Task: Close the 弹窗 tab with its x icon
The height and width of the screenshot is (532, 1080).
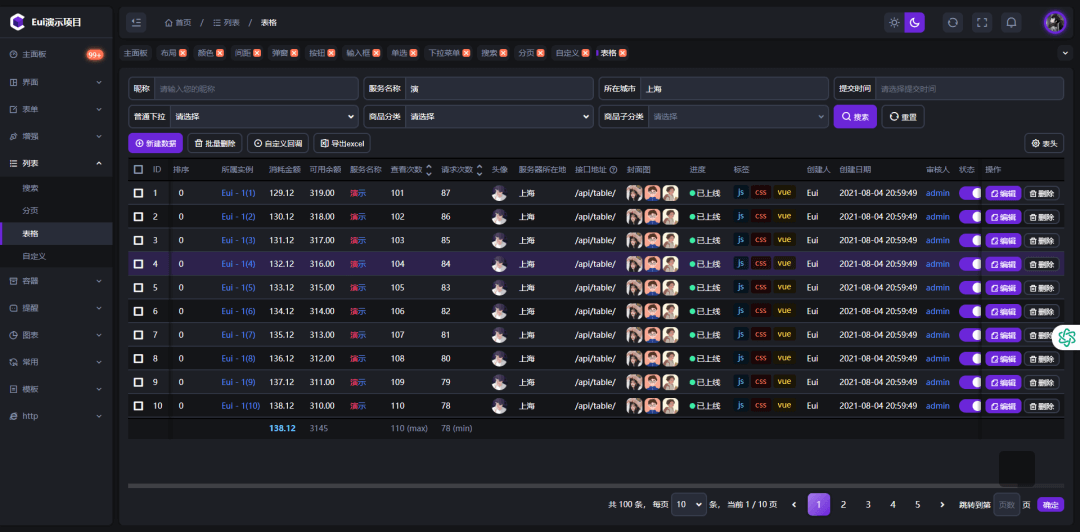Action: [294, 53]
